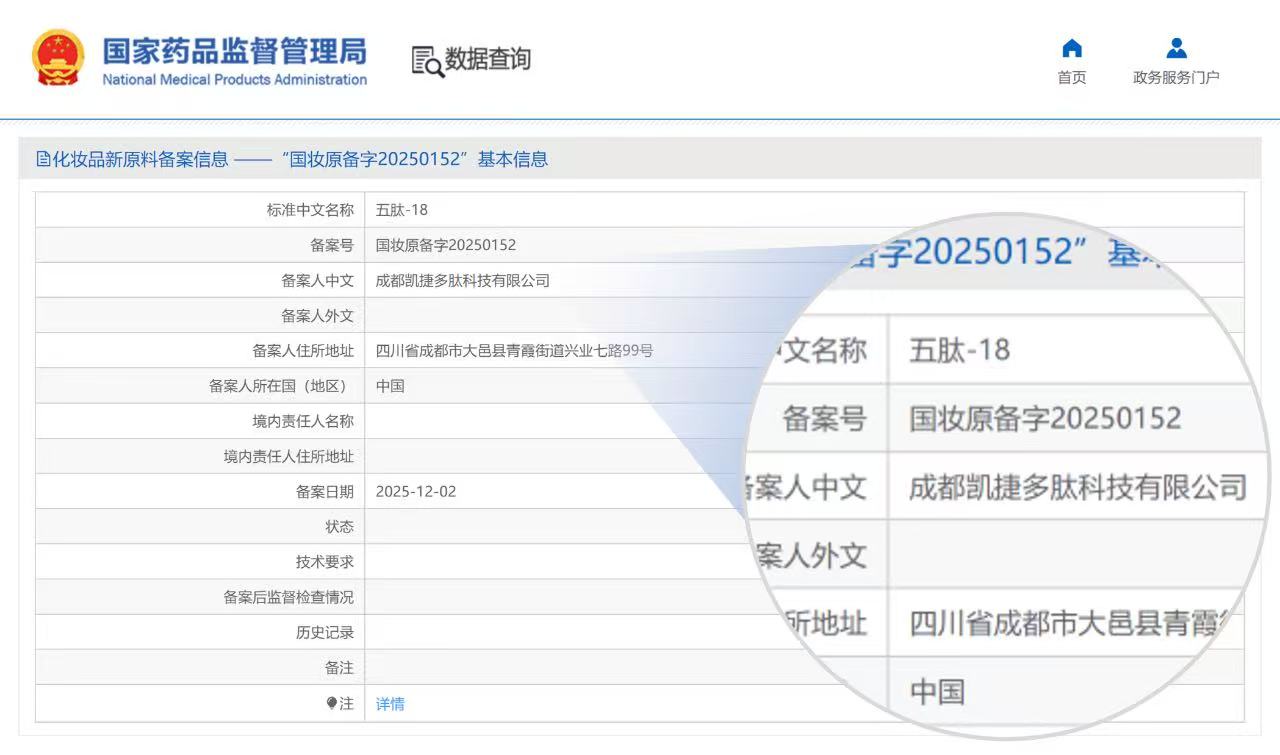This screenshot has width=1280, height=755.
Task: Open the 数据查询 text label
Action: [488, 59]
